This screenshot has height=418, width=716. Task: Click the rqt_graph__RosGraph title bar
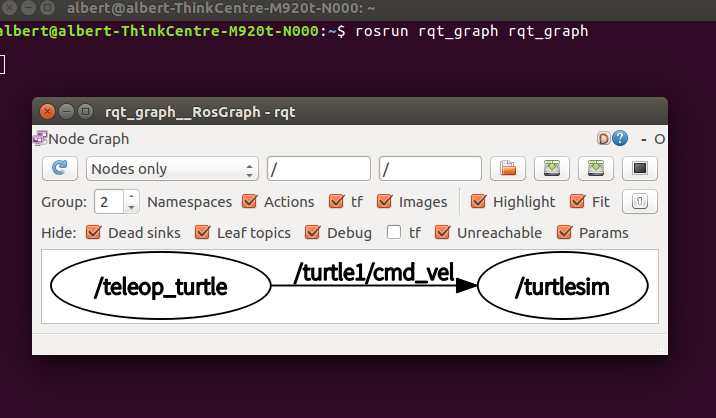(350, 111)
